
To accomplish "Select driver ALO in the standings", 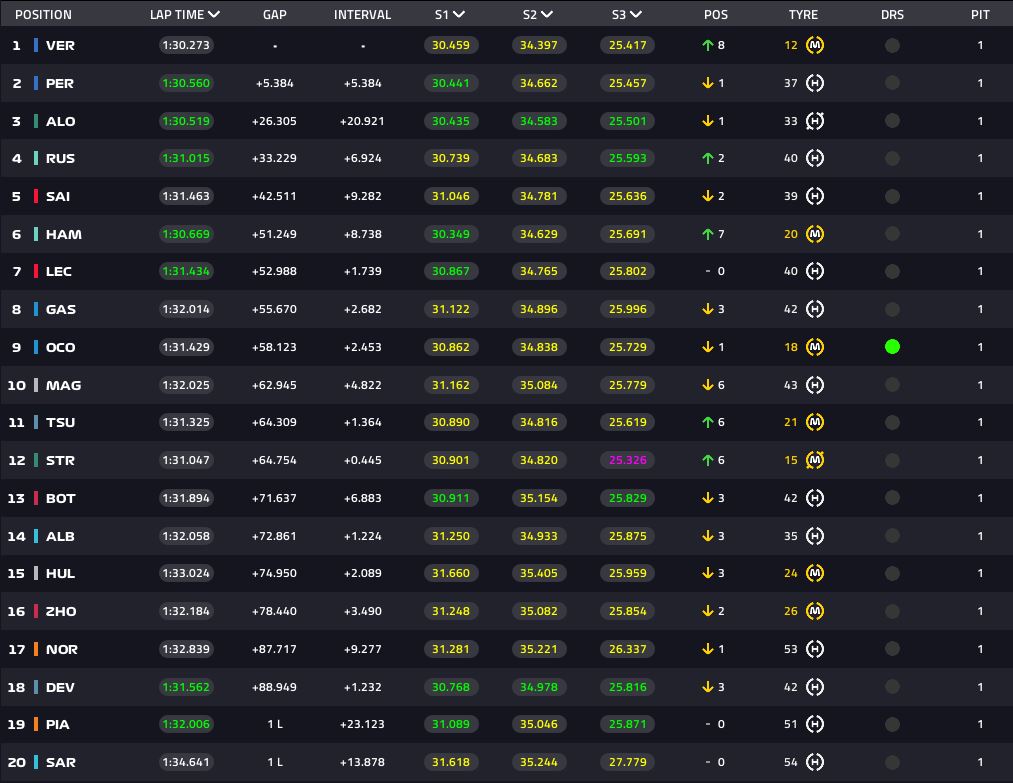I will click(x=60, y=121).
